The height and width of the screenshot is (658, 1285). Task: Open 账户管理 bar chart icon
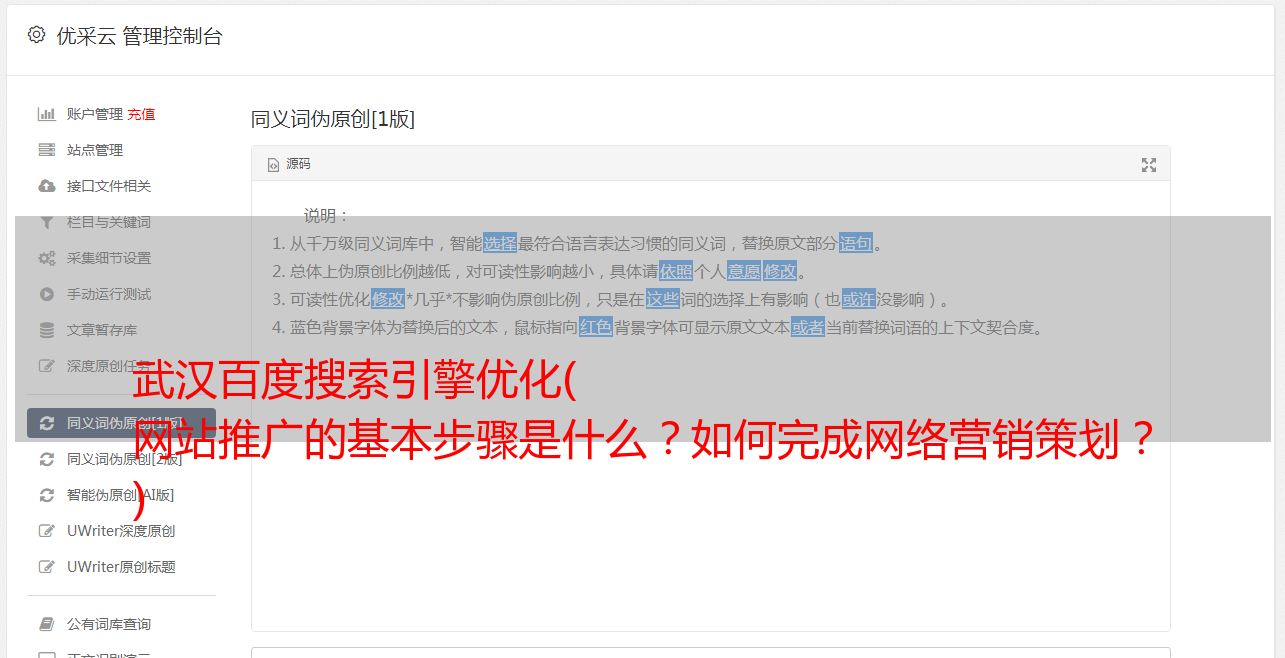(x=46, y=114)
